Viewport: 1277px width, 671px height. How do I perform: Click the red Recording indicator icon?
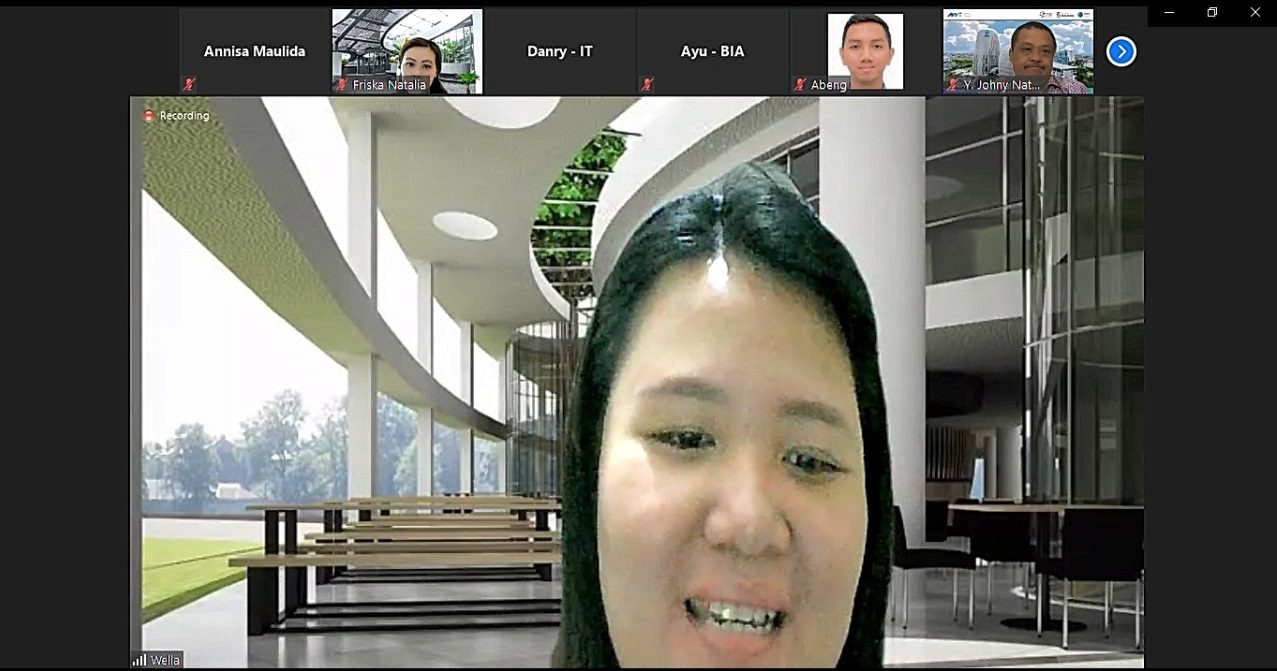pos(149,116)
